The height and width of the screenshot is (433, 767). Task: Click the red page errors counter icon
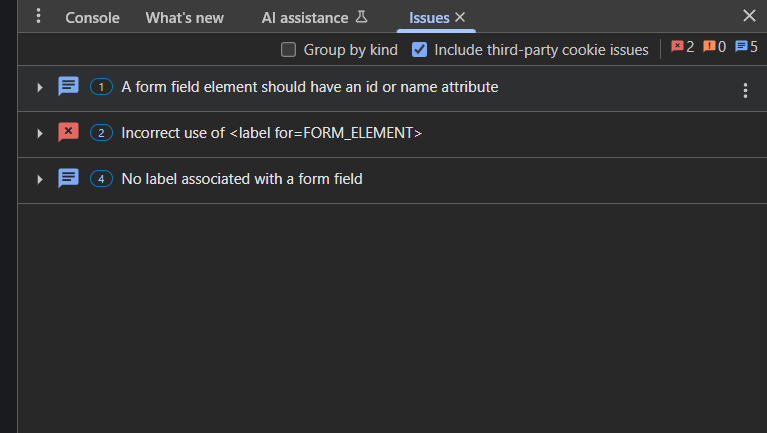coord(677,46)
